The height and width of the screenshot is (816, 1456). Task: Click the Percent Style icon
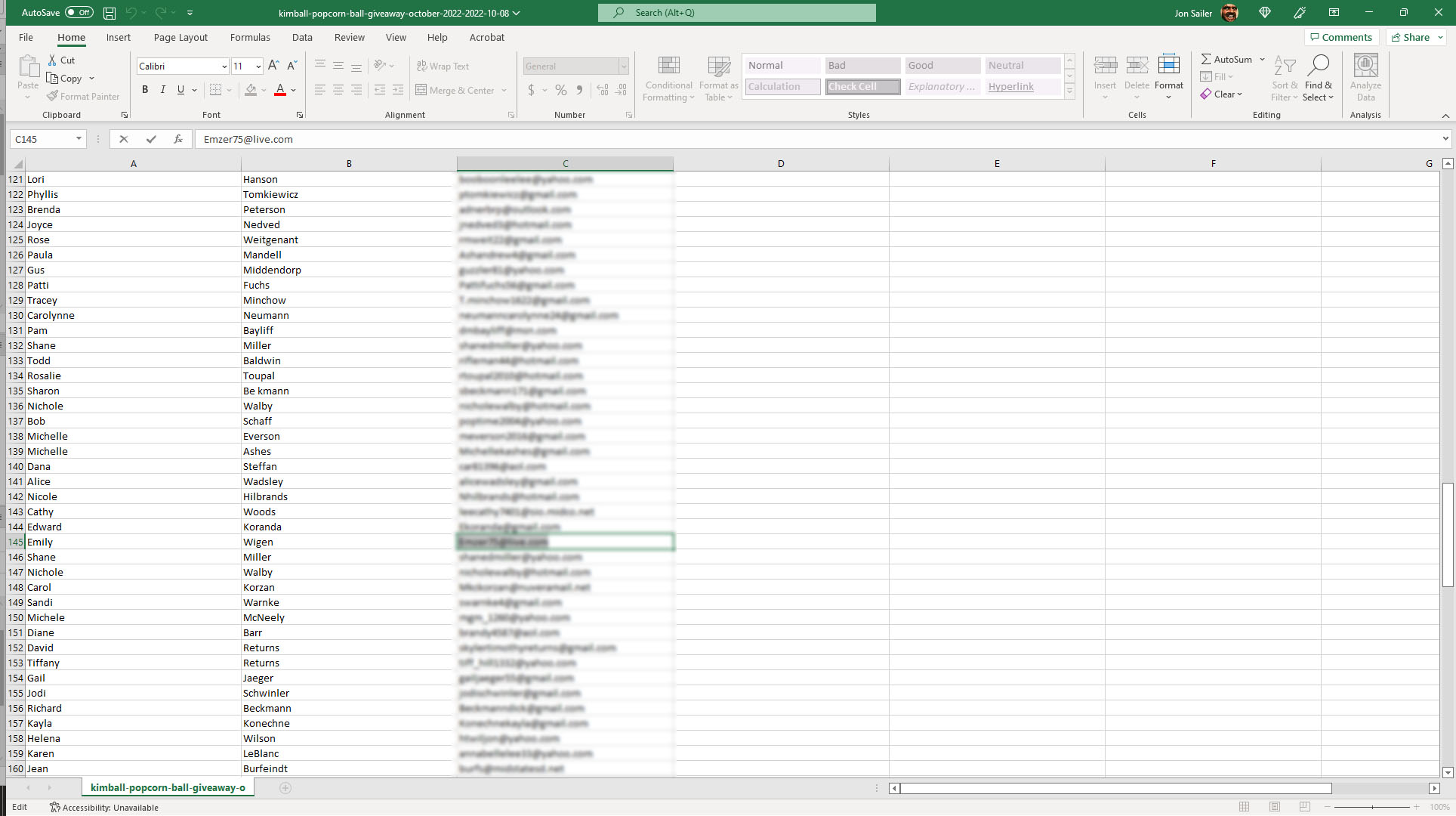tap(560, 90)
